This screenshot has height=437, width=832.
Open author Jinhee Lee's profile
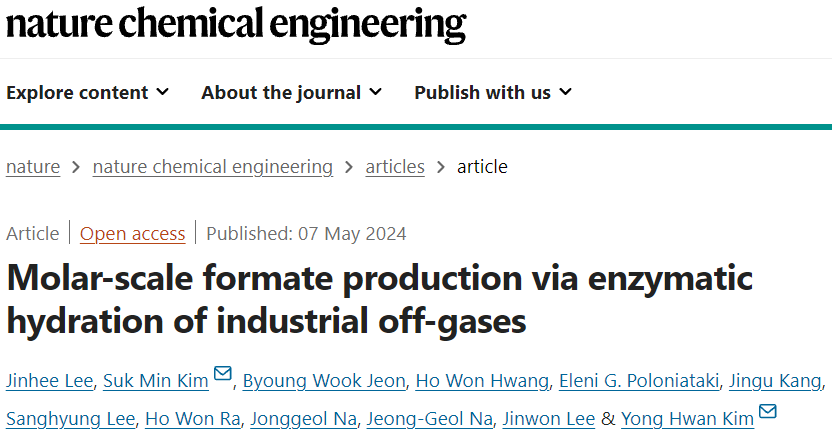pyautogui.click(x=49, y=381)
